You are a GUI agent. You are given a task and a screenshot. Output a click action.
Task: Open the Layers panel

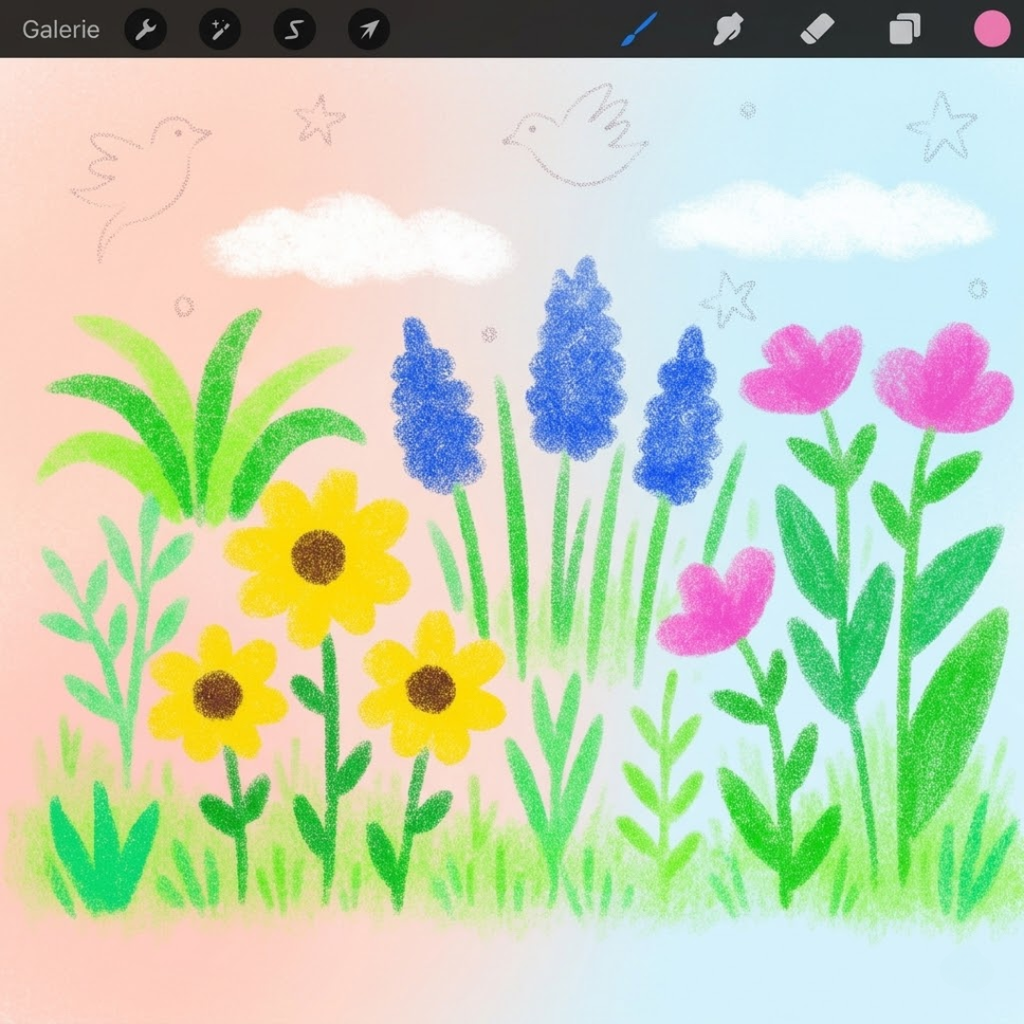pyautogui.click(x=904, y=29)
